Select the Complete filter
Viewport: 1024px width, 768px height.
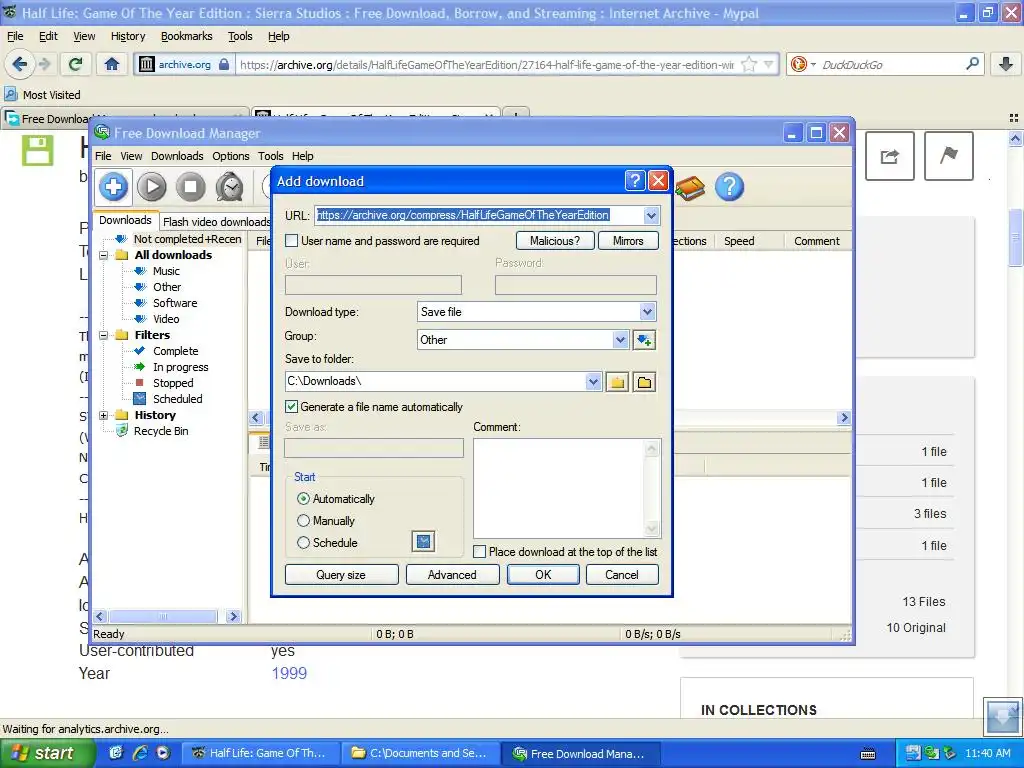176,351
